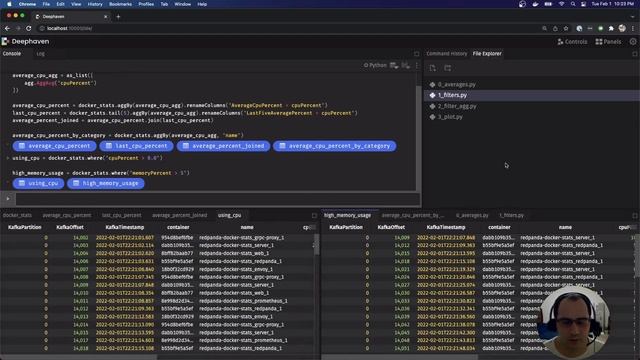The height and width of the screenshot is (360, 640).
Task: Open the high_memory_usage table button
Action: (x=106, y=183)
